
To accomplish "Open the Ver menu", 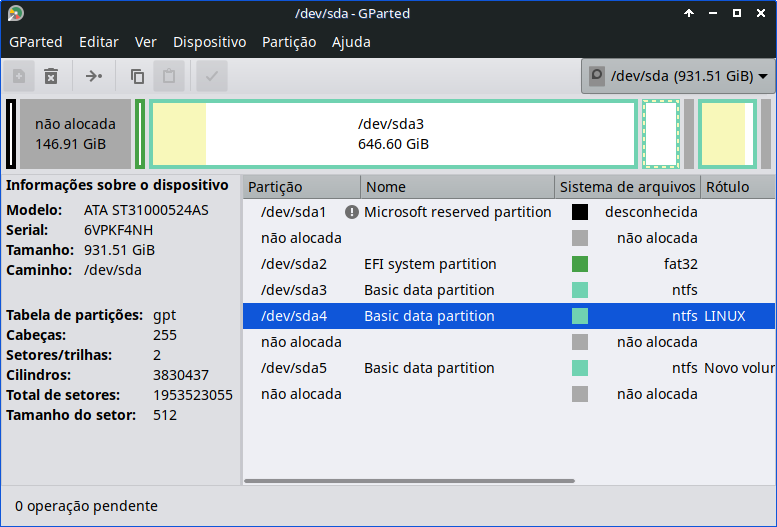I will 145,42.
